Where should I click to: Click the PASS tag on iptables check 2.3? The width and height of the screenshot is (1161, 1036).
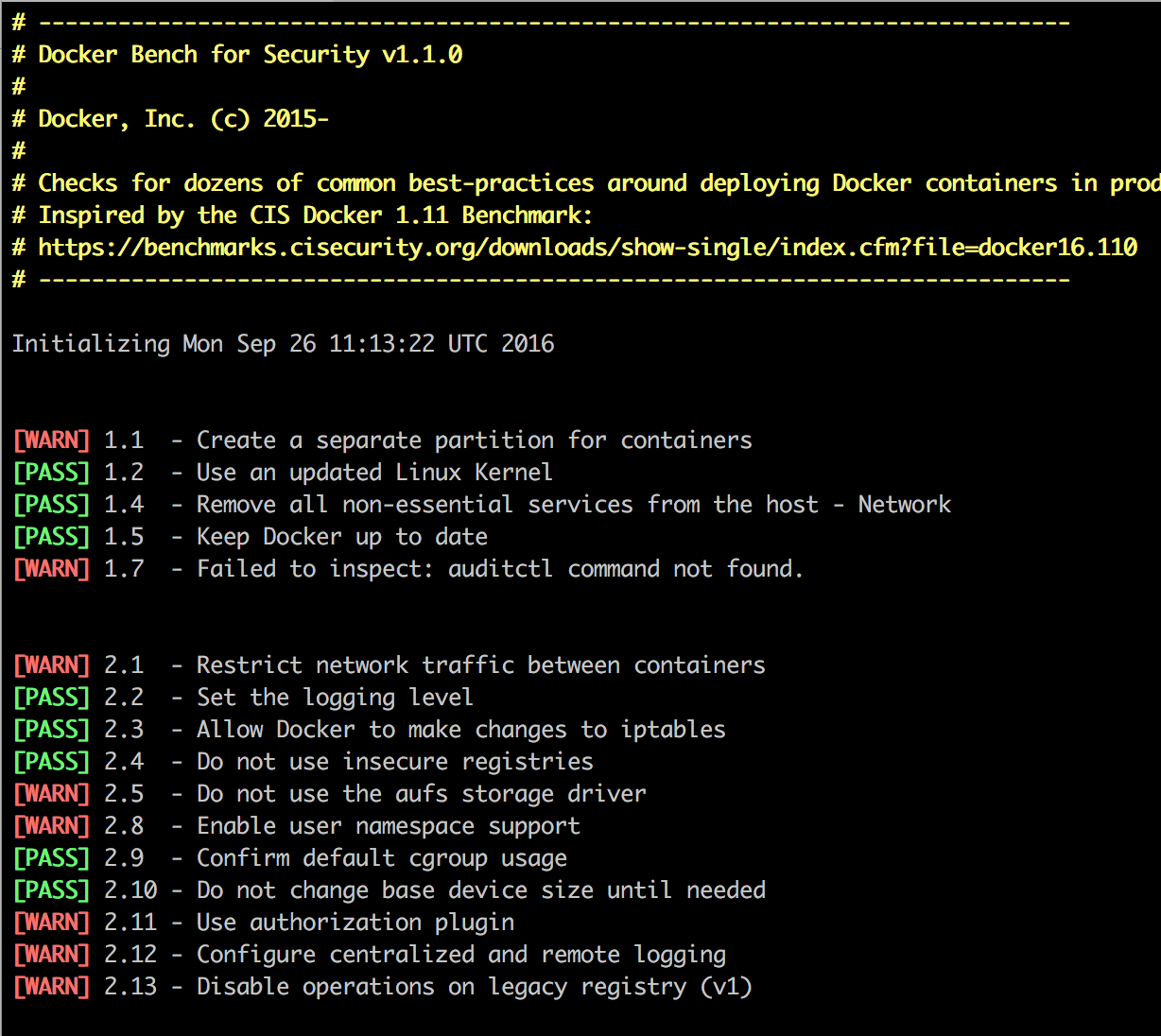pos(51,729)
